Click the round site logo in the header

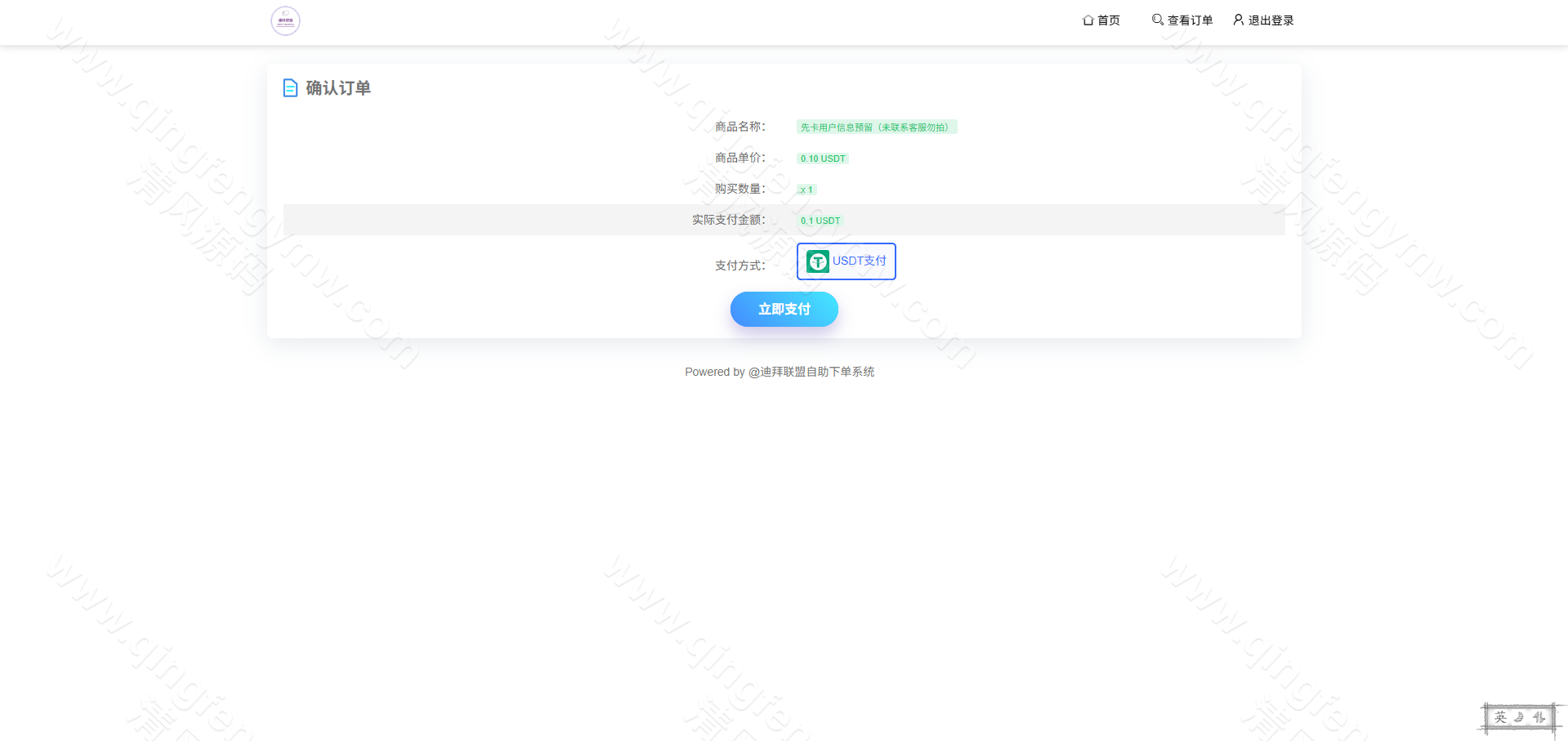[x=285, y=21]
